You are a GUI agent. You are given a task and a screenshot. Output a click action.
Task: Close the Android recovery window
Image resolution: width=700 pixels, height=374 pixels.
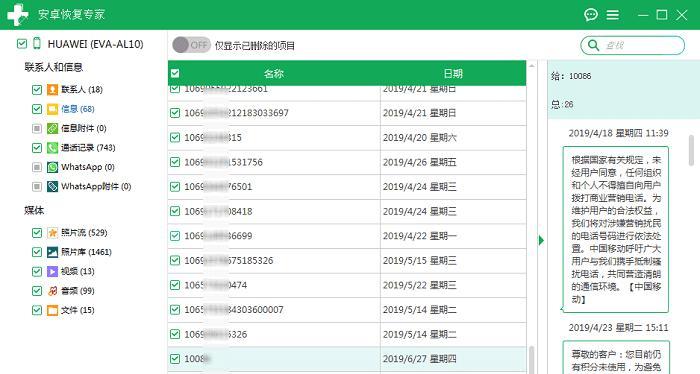(x=682, y=15)
